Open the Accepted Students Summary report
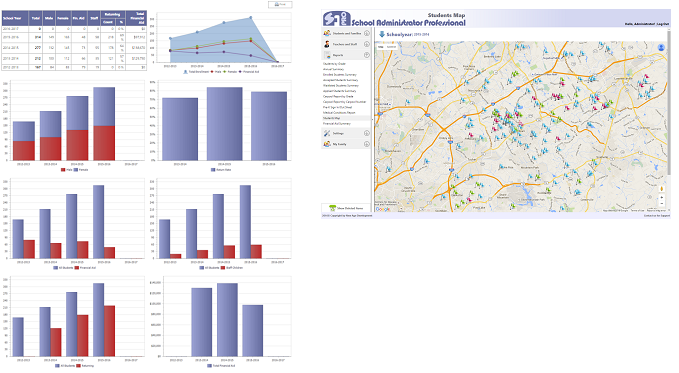 (340, 80)
